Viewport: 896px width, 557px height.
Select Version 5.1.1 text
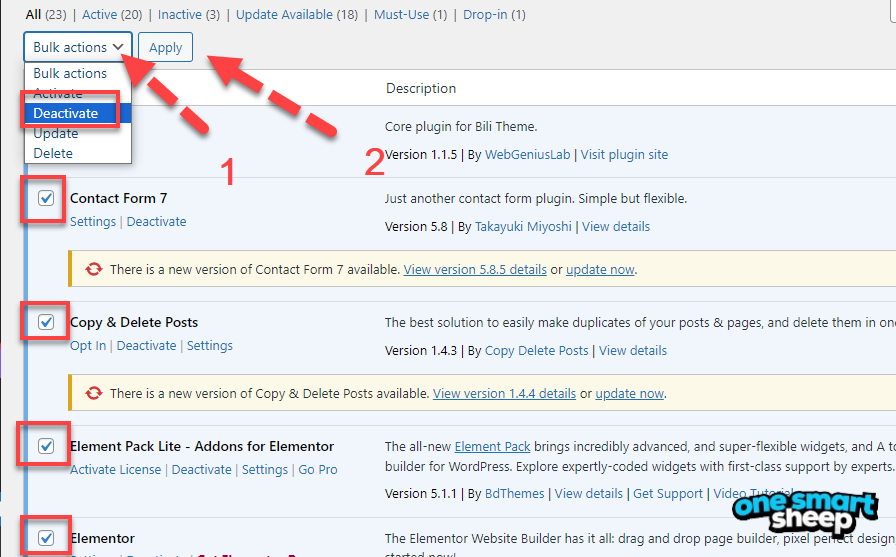pos(421,494)
